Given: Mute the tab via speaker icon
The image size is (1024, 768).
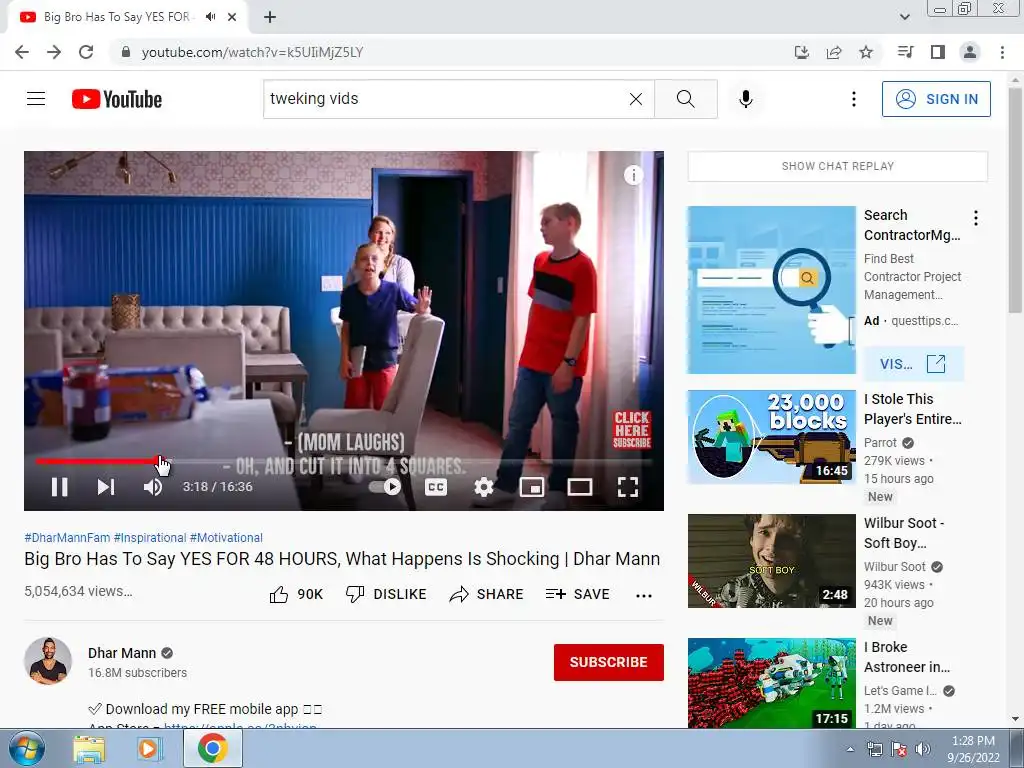Looking at the screenshot, I should click(x=210, y=17).
